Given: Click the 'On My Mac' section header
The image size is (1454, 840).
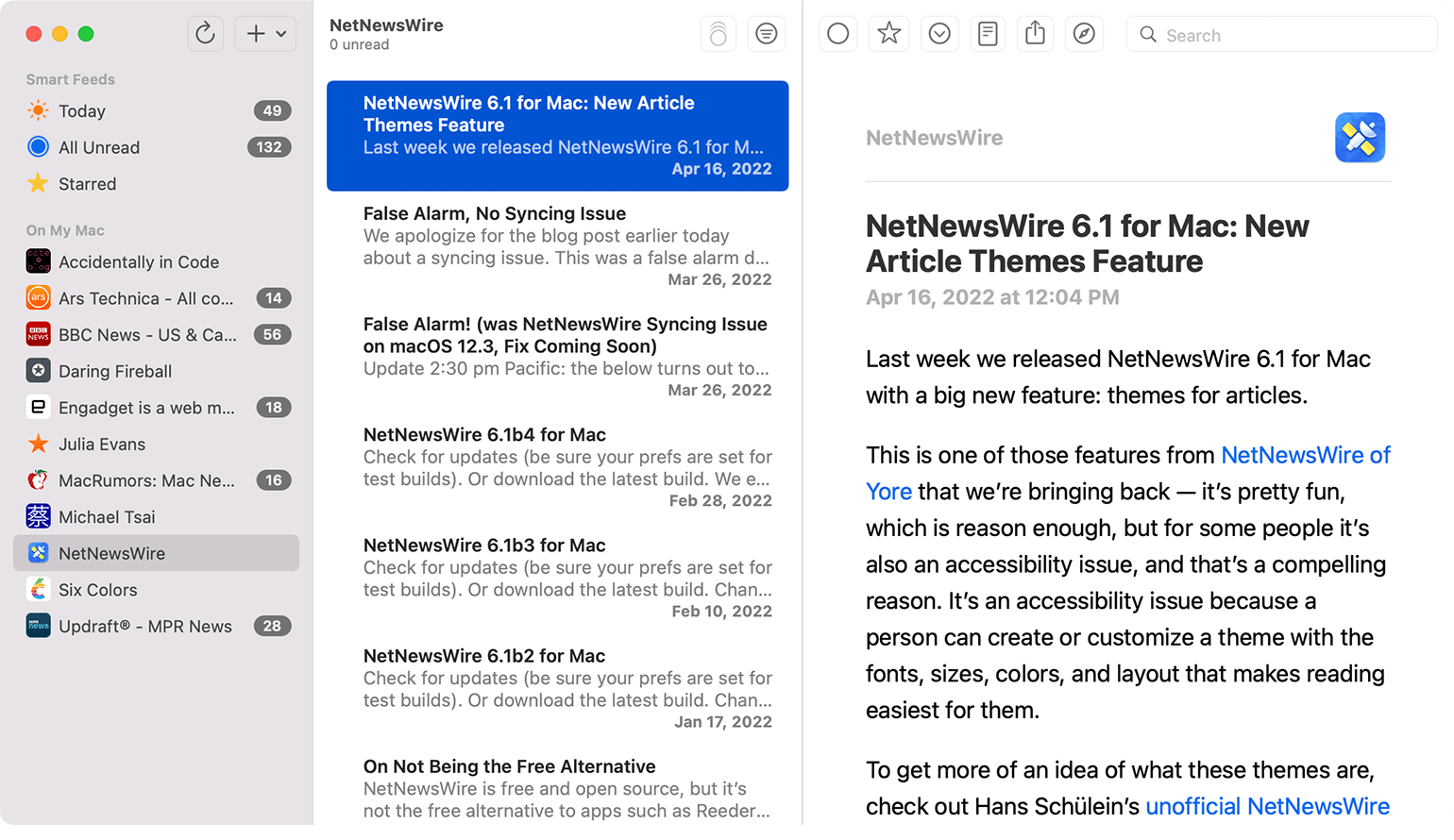Looking at the screenshot, I should click(65, 230).
